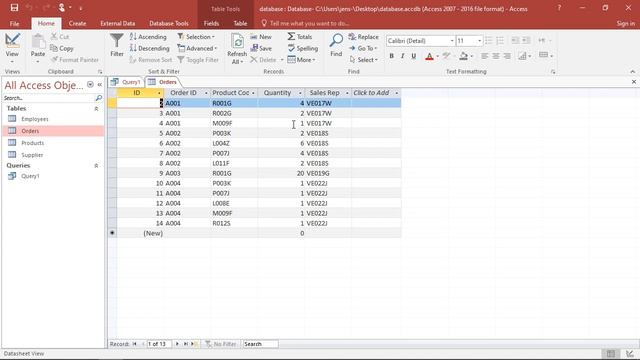This screenshot has width=640, height=360.
Task: Open Supplier table in navigation pane
Action: coord(32,155)
